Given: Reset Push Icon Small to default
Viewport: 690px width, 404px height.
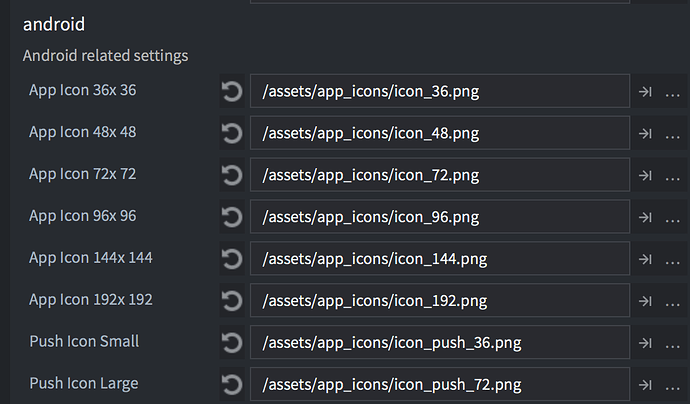Looking at the screenshot, I should [232, 342].
